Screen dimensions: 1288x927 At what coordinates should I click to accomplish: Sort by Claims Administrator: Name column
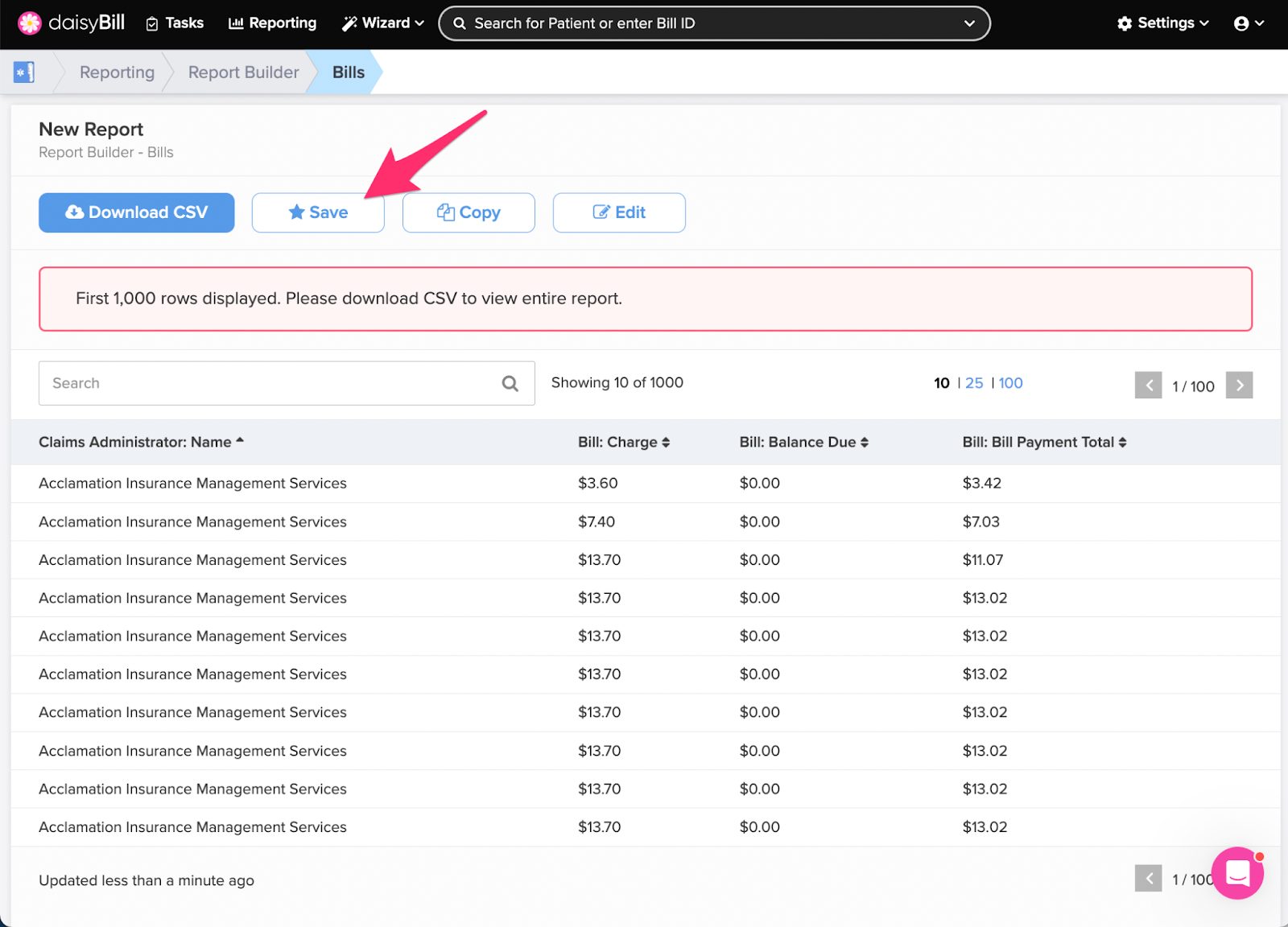(141, 442)
